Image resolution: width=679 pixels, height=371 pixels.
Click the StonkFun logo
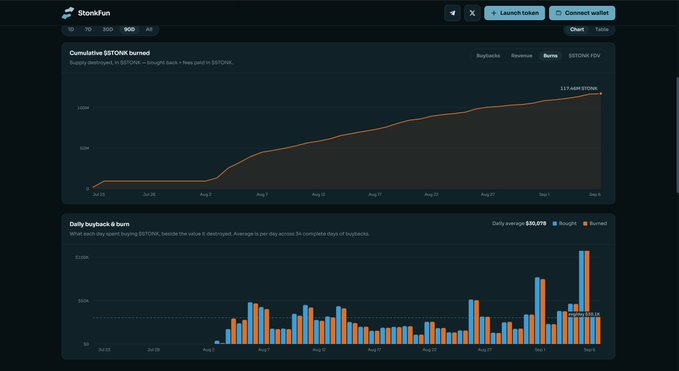click(x=86, y=13)
